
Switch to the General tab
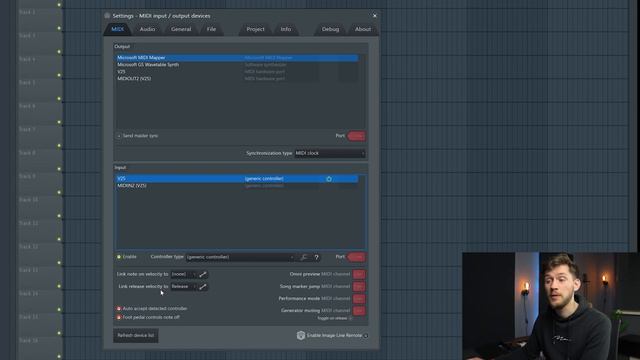(x=181, y=29)
